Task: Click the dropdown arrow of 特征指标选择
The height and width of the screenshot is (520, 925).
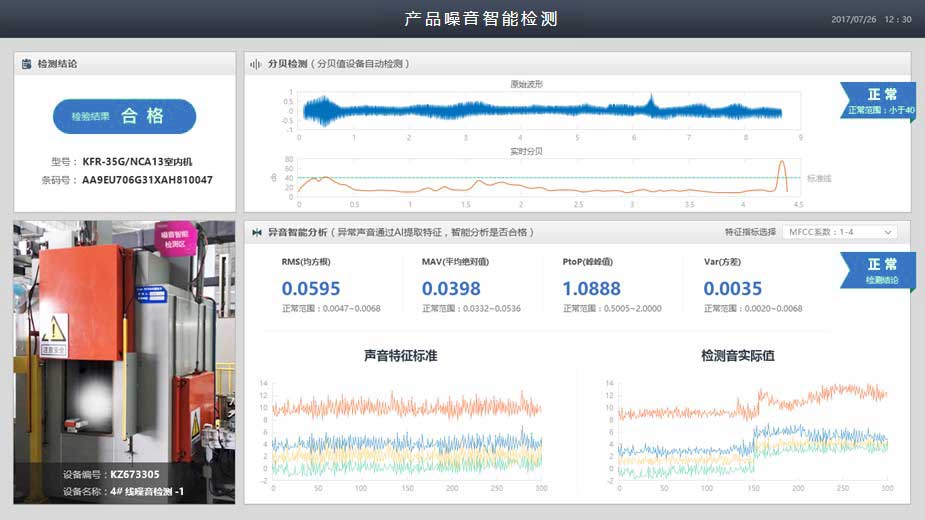Action: [887, 232]
